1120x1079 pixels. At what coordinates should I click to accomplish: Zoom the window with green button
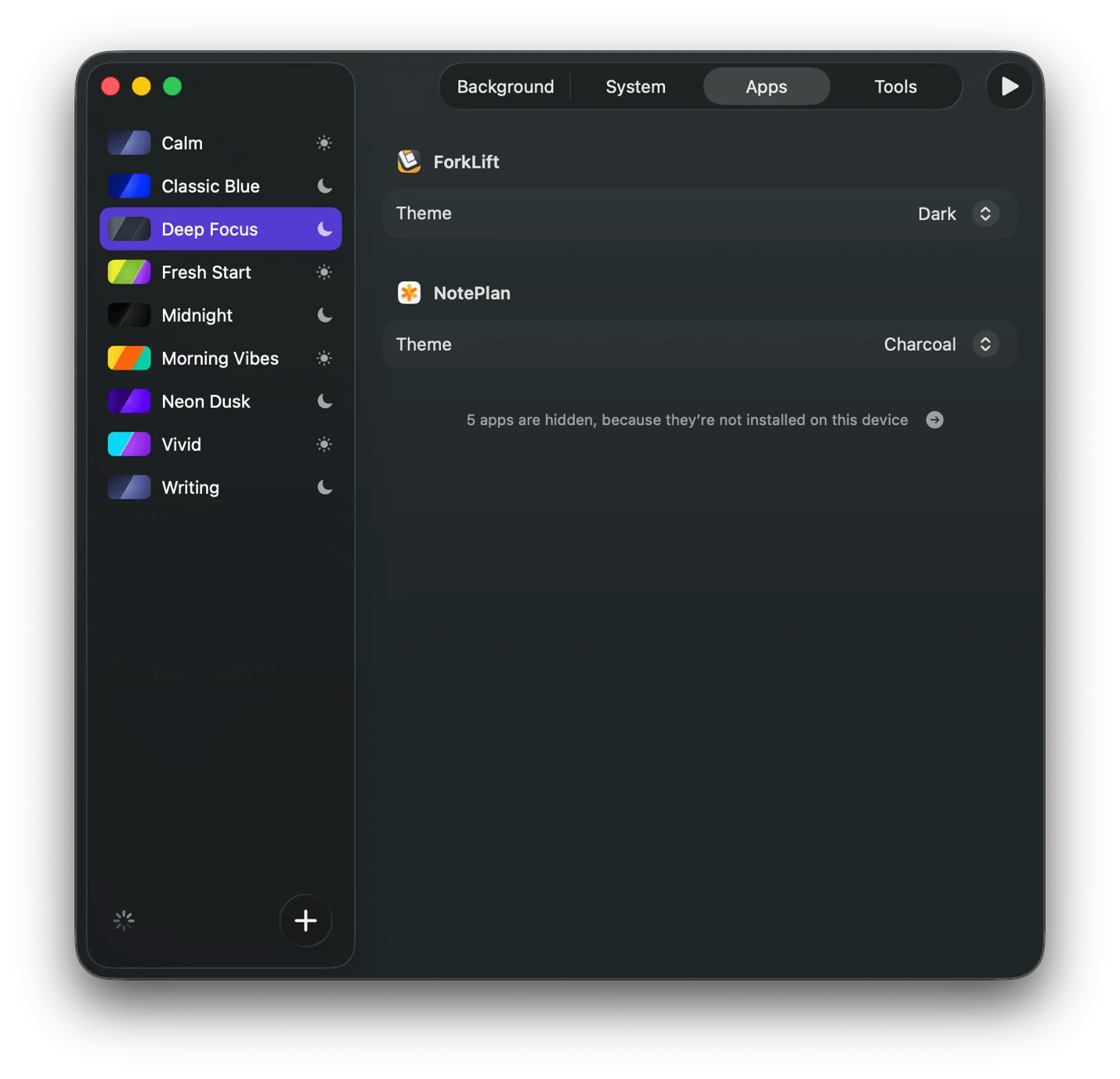pos(172,86)
